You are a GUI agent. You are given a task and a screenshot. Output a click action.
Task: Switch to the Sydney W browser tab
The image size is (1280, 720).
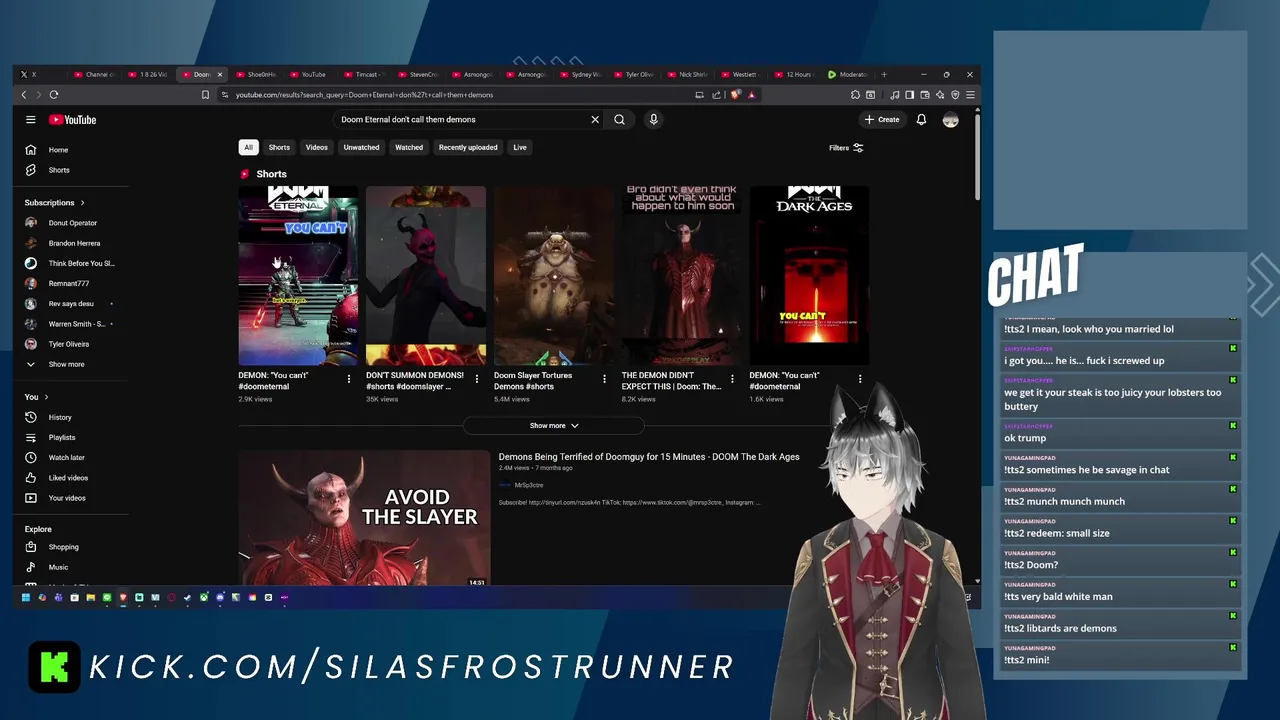click(x=581, y=74)
